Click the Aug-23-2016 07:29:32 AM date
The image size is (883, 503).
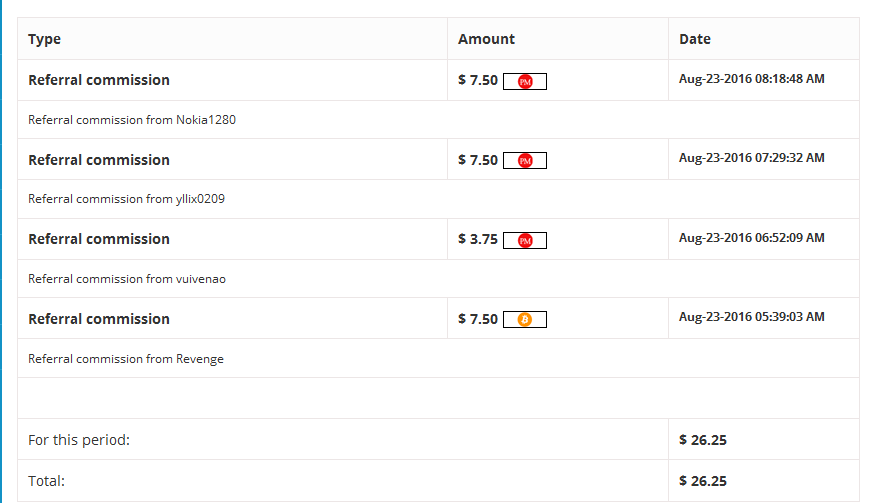751,158
